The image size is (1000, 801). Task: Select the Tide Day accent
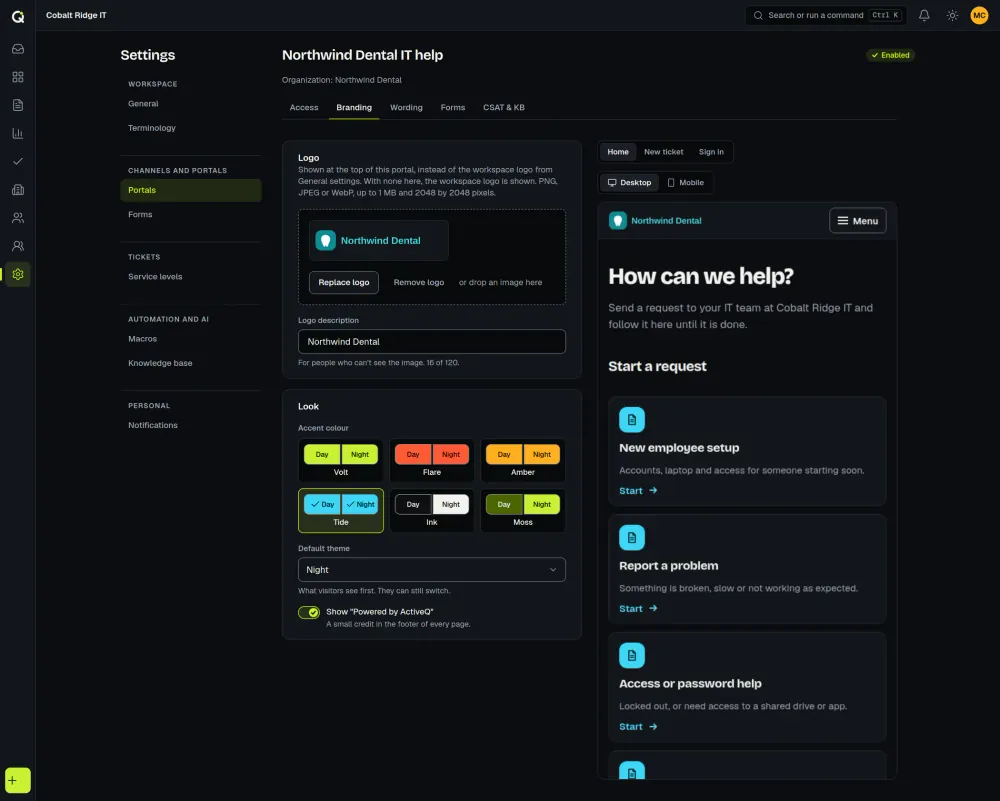[x=322, y=504]
